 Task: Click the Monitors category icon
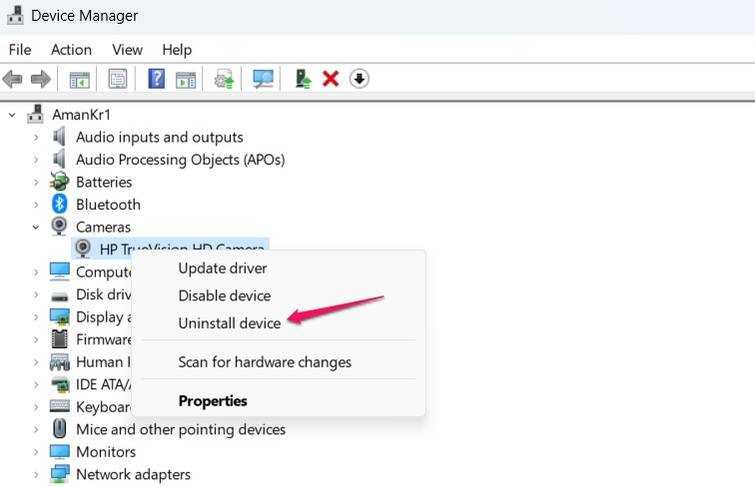point(60,451)
